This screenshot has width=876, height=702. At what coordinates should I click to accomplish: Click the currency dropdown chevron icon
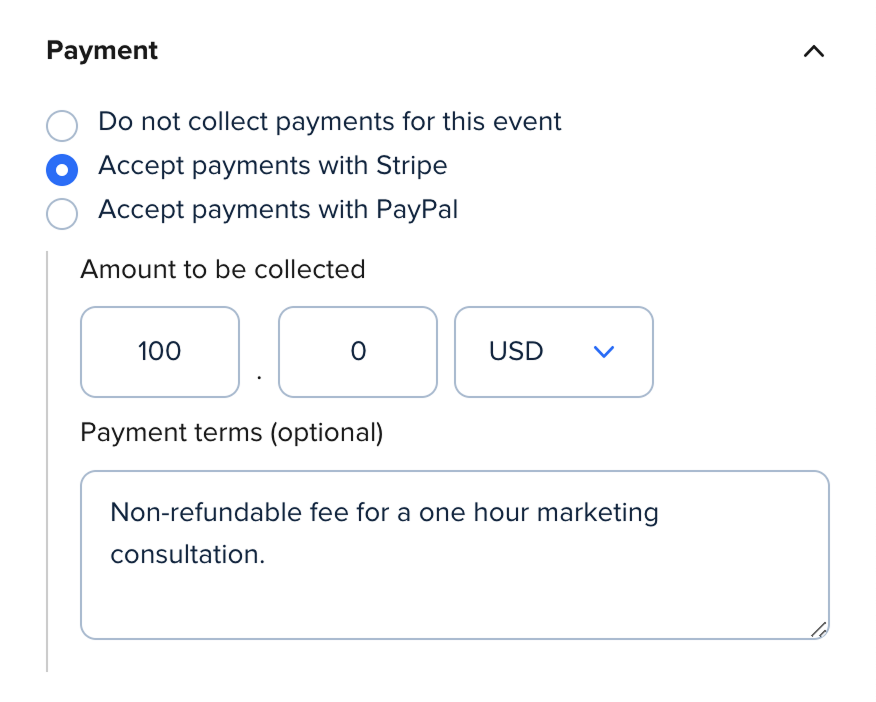click(603, 352)
